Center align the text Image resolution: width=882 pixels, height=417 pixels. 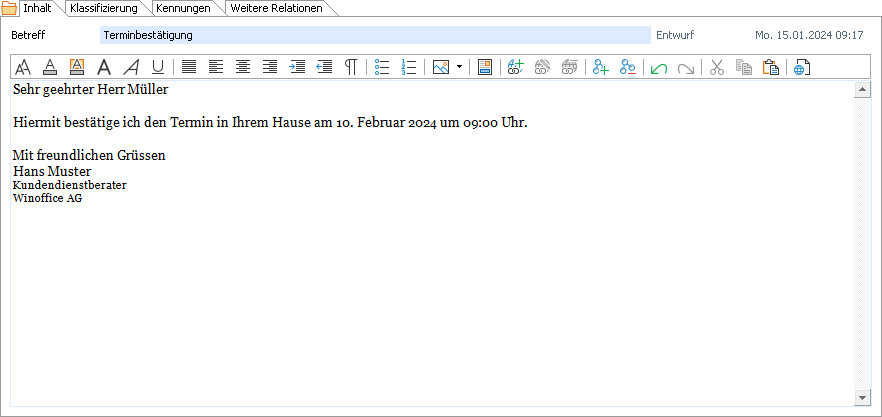coord(243,68)
